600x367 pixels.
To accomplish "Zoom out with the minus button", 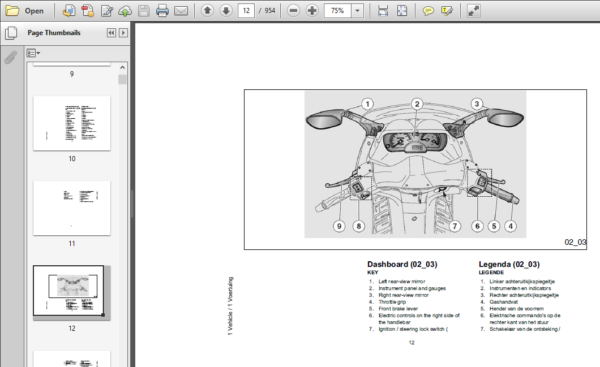I will click(293, 11).
